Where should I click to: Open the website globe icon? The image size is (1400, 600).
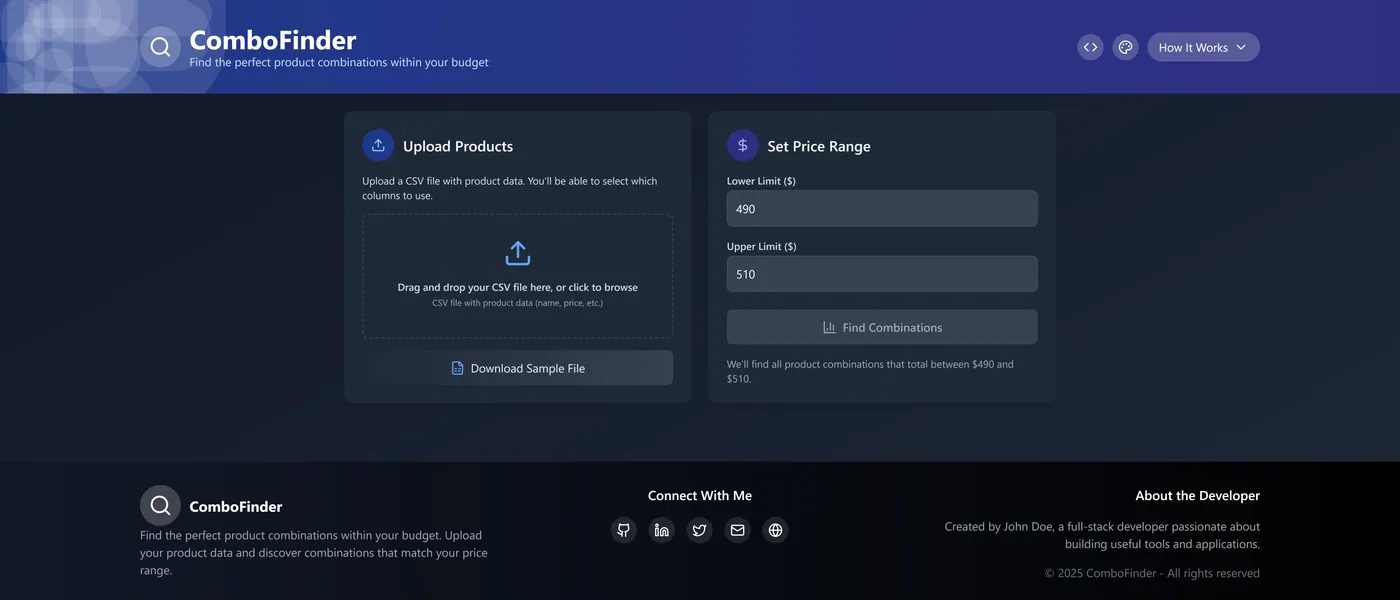tap(775, 530)
